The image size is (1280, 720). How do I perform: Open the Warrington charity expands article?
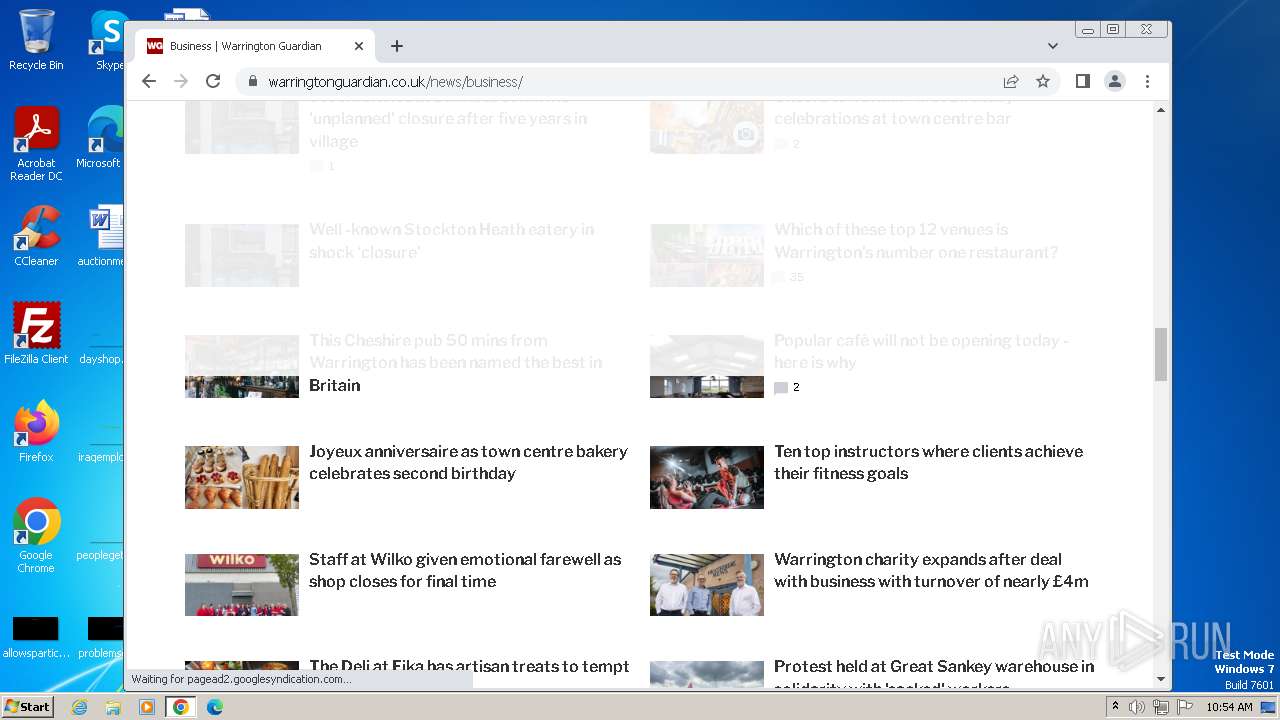point(931,570)
